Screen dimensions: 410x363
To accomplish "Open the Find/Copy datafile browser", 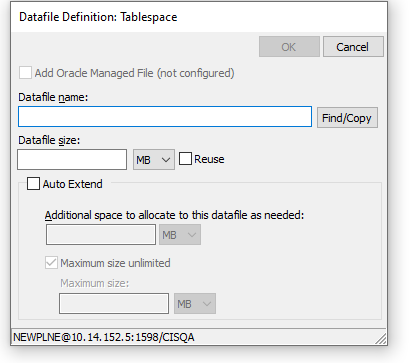I will tap(347, 118).
